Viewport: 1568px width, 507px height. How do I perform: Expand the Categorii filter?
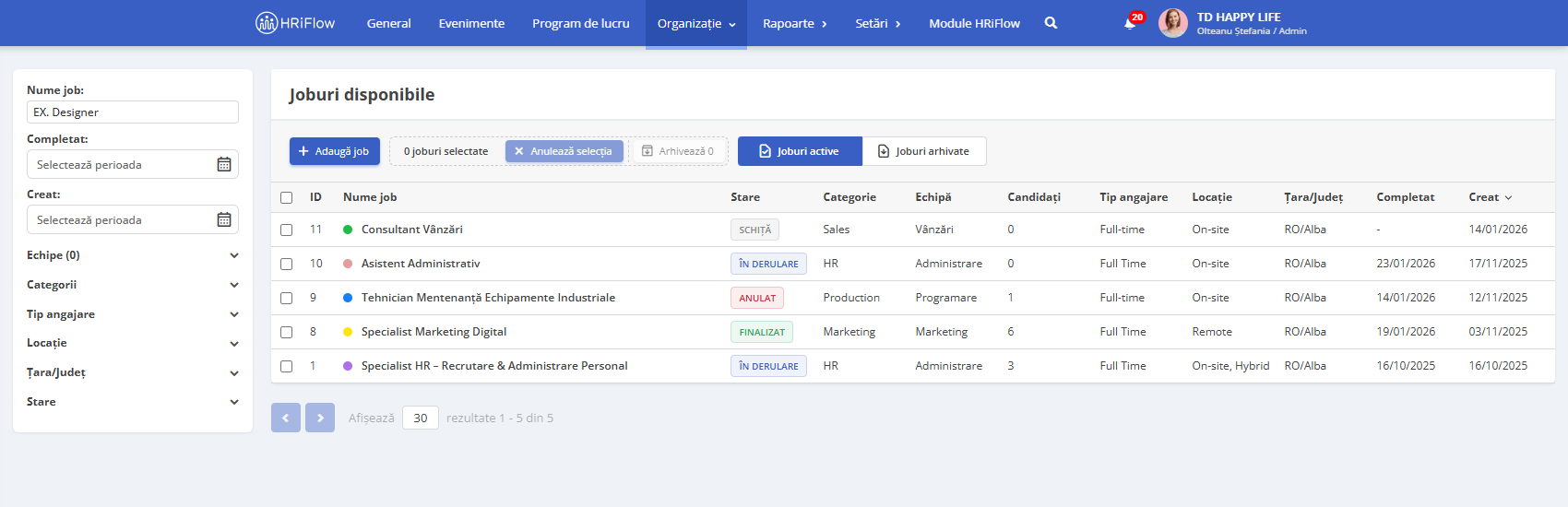[x=133, y=285]
